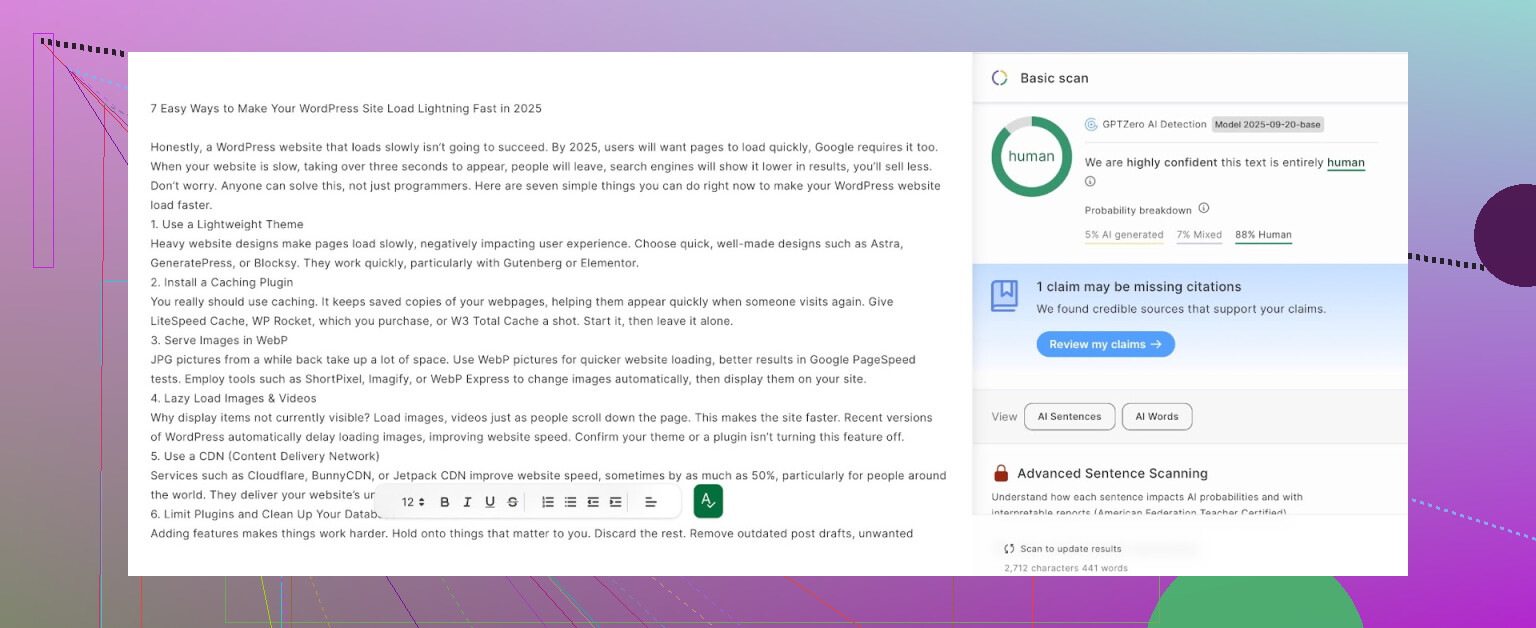Click the Review my claims button

click(1105, 344)
